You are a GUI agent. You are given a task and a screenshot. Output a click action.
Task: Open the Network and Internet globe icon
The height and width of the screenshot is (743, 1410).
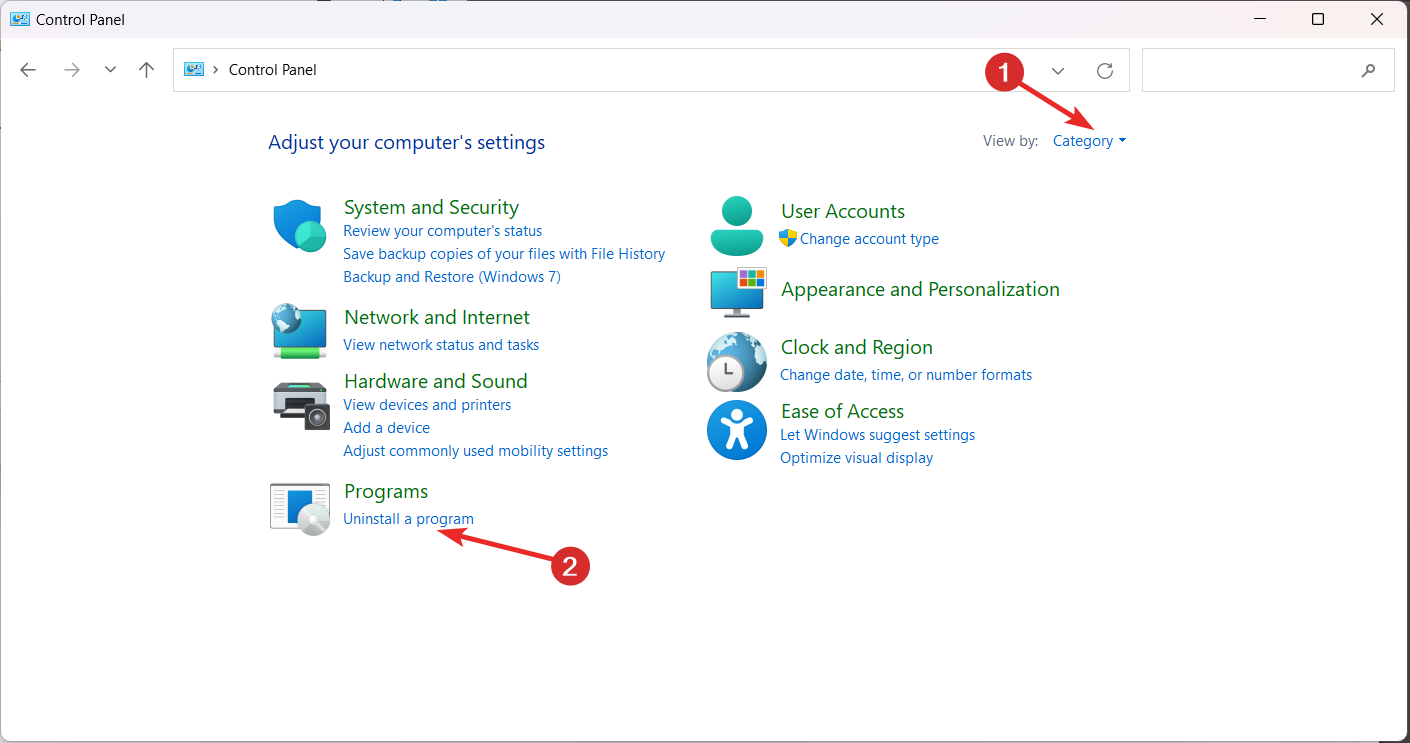[x=299, y=331]
